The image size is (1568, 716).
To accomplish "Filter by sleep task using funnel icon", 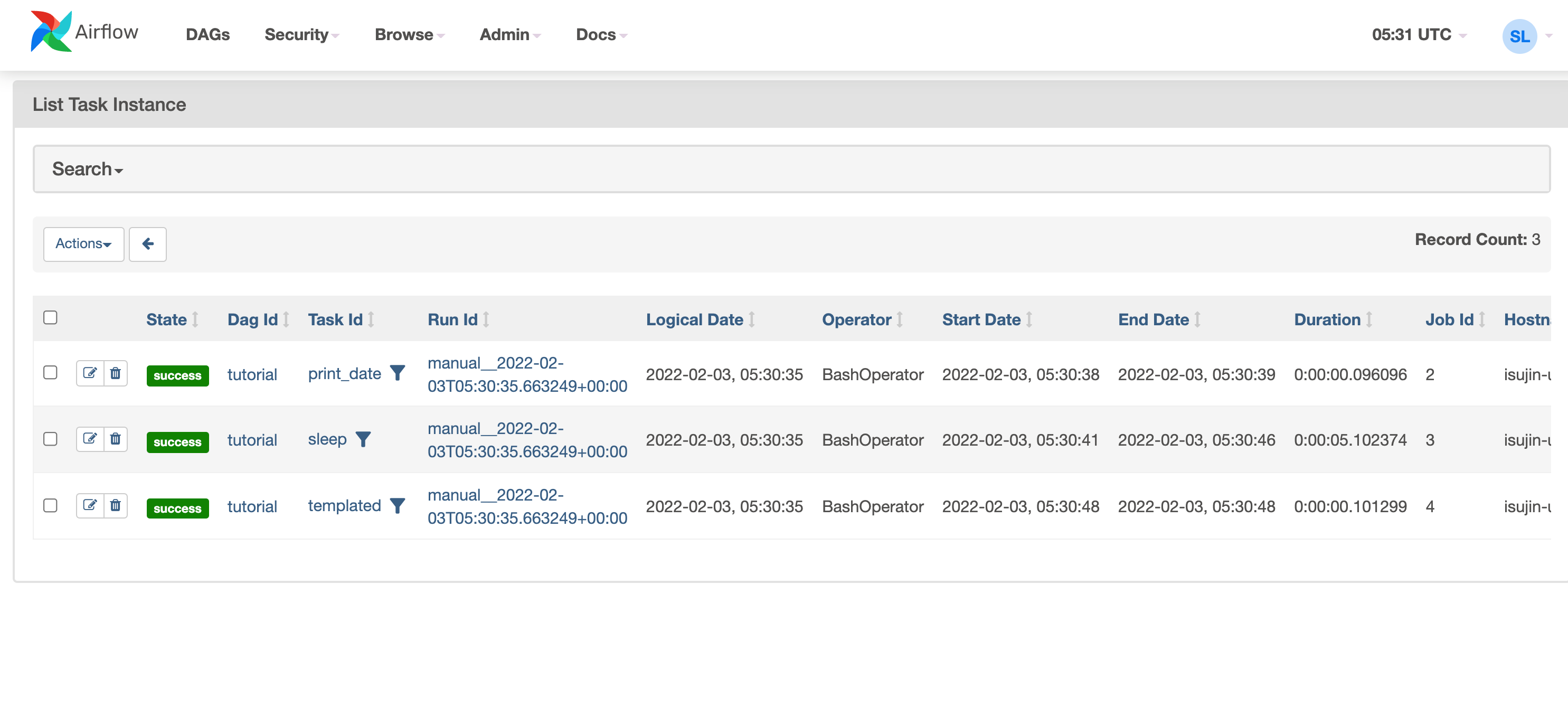I will click(x=363, y=439).
